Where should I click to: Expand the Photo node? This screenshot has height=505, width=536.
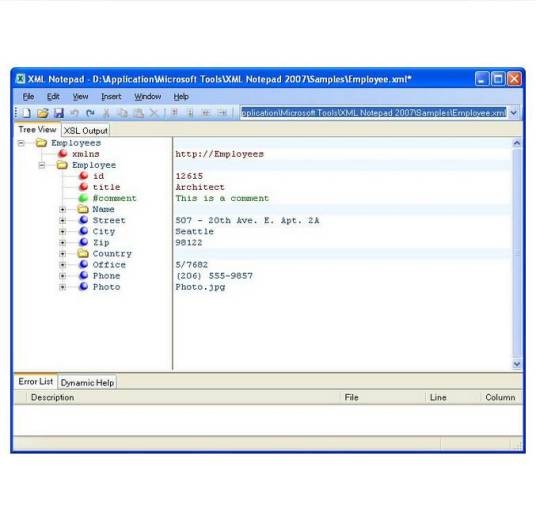point(63,287)
